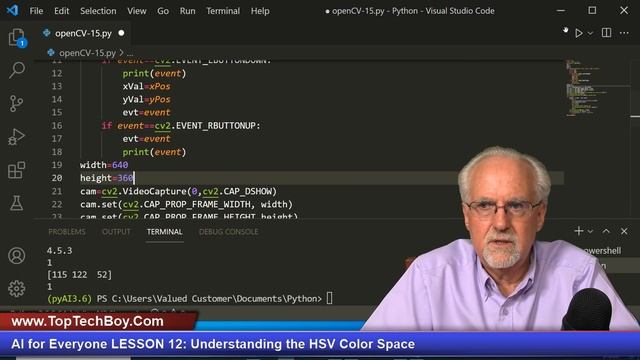Place cursor in height=360 line

pyautogui.click(x=107, y=178)
